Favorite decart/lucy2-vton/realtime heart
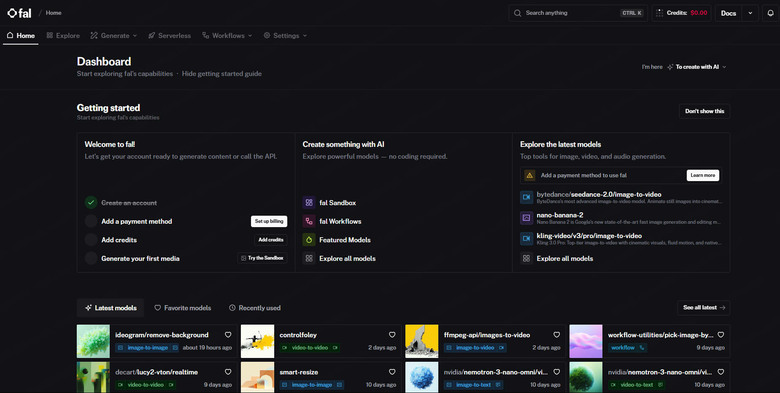 coord(228,372)
